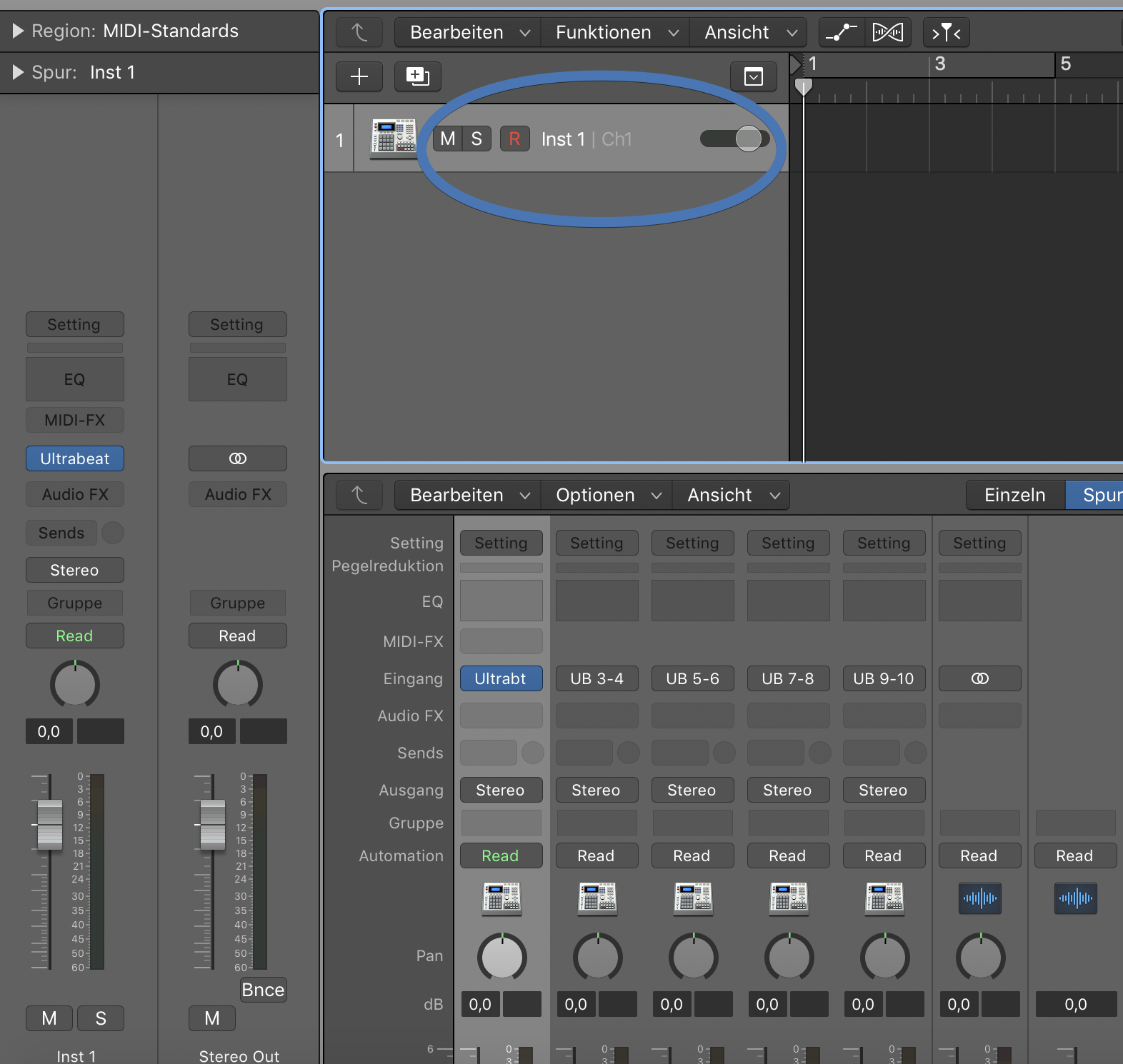Screen dimensions: 1123x1064
Task: Click the UB 5-6 channel drum machine icon
Action: tap(694, 898)
